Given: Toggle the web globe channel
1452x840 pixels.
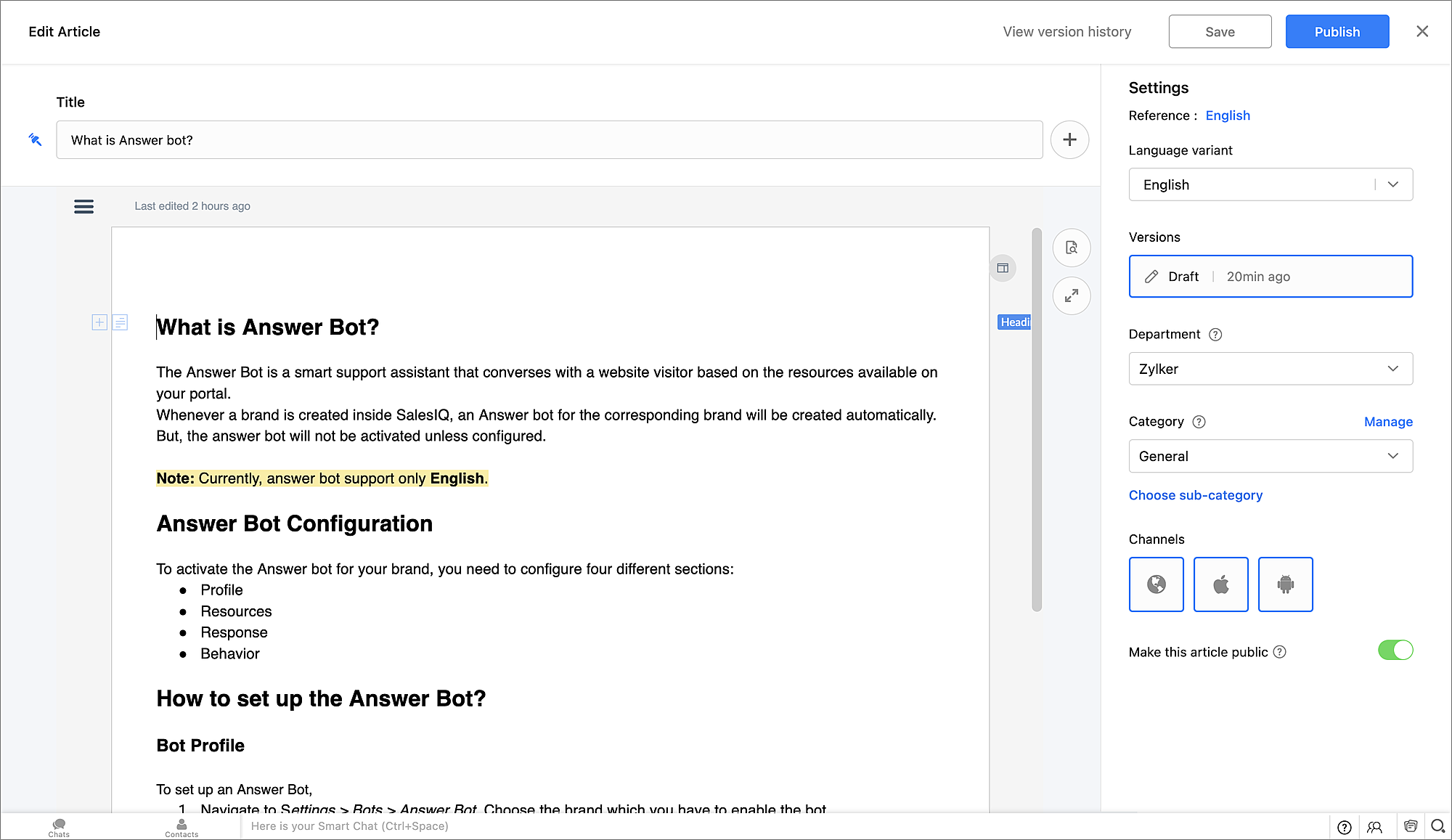Looking at the screenshot, I should [x=1156, y=584].
